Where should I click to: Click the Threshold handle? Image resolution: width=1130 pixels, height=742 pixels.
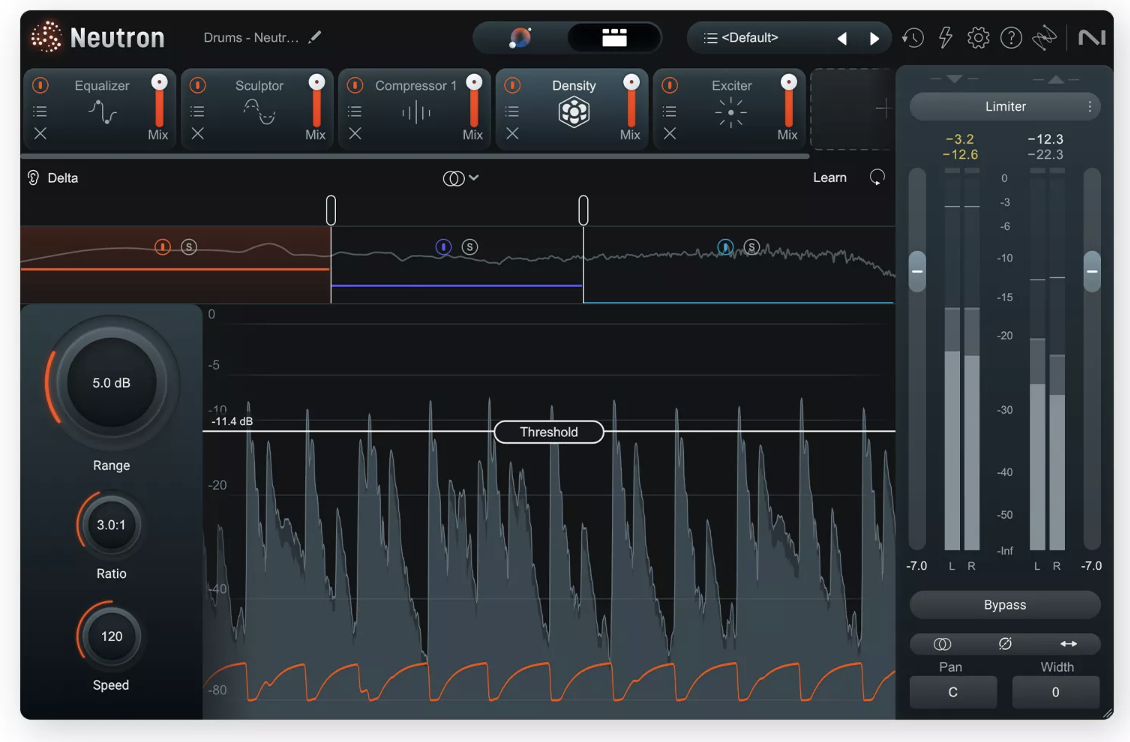[x=549, y=432]
